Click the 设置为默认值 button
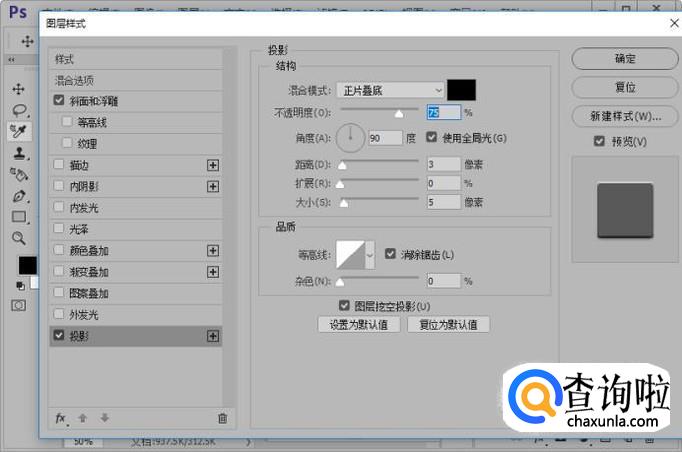 (358, 325)
